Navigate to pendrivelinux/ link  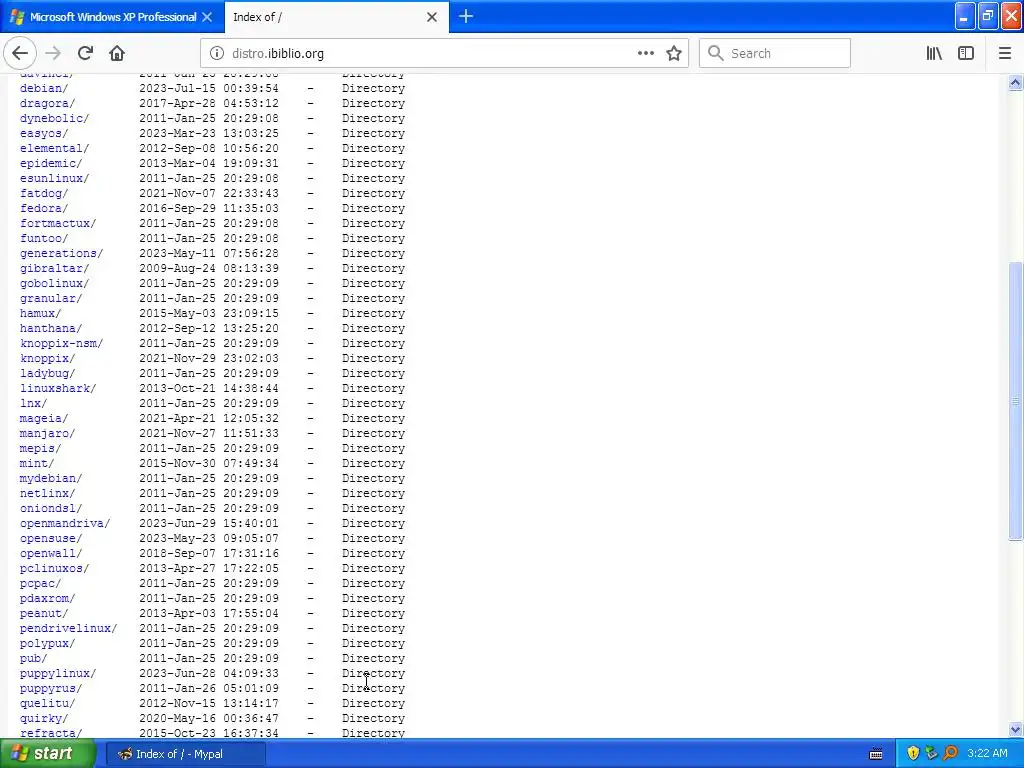[68, 628]
